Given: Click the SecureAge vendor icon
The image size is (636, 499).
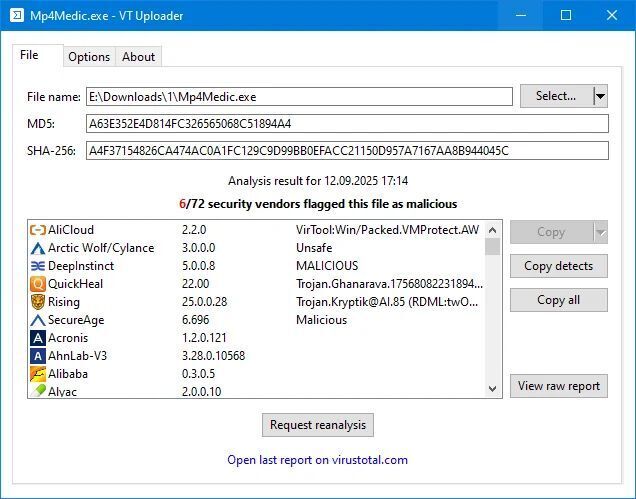Looking at the screenshot, I should 38,320.
